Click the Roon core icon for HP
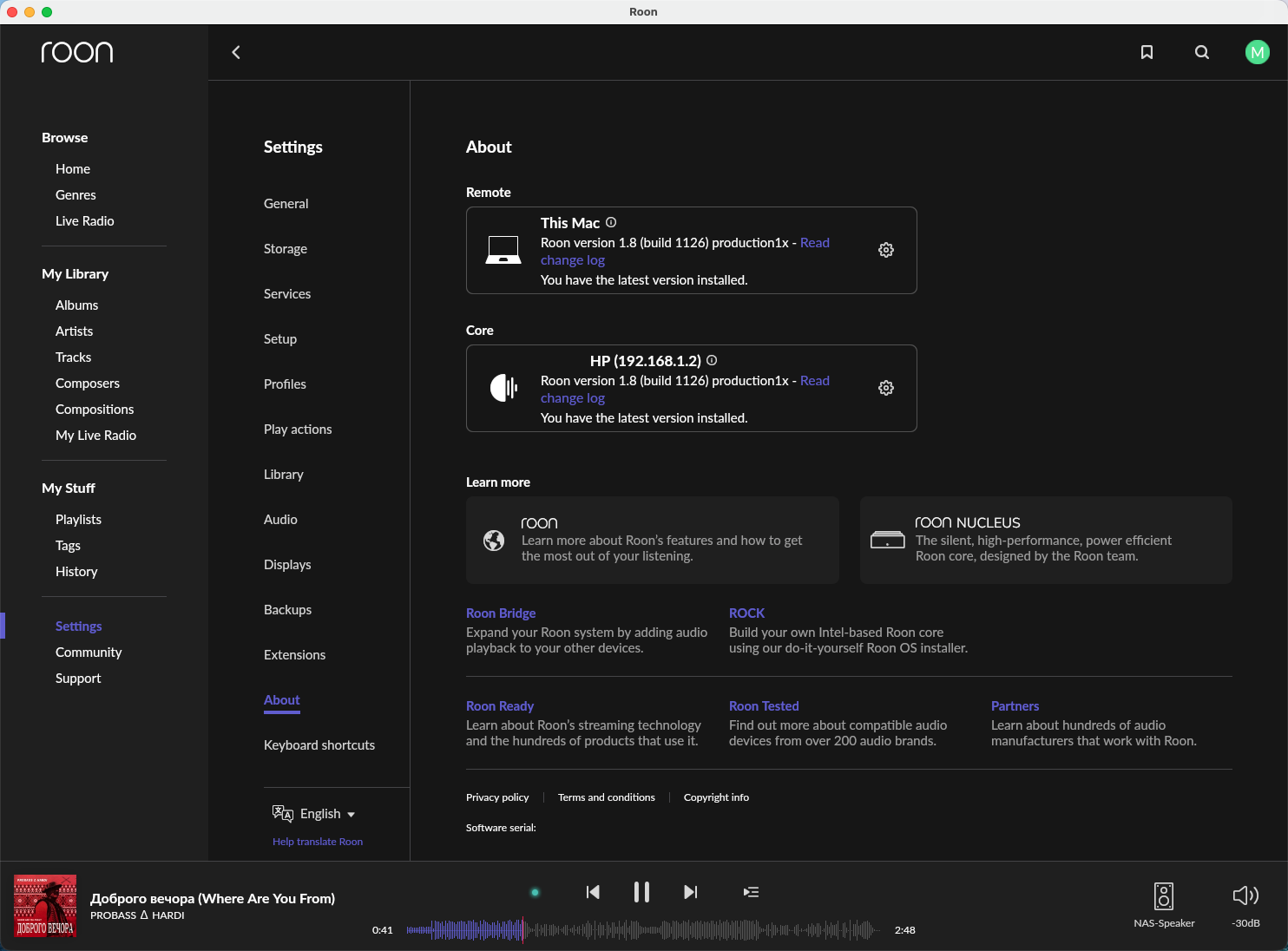The width and height of the screenshot is (1288, 951). (503, 388)
